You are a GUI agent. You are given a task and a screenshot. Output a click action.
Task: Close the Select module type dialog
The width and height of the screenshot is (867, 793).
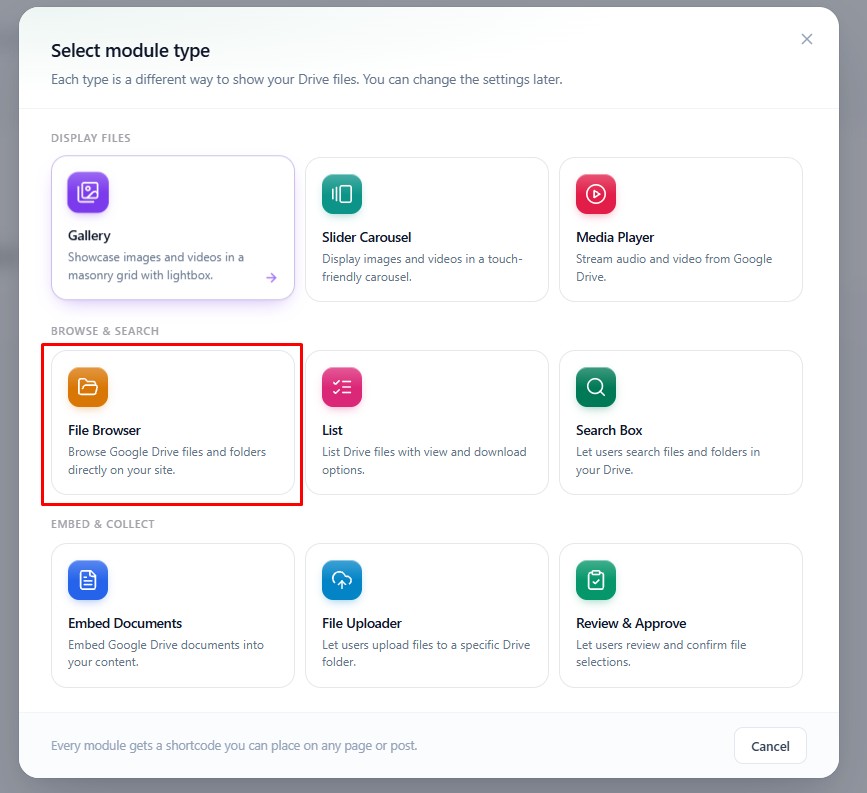coord(807,39)
